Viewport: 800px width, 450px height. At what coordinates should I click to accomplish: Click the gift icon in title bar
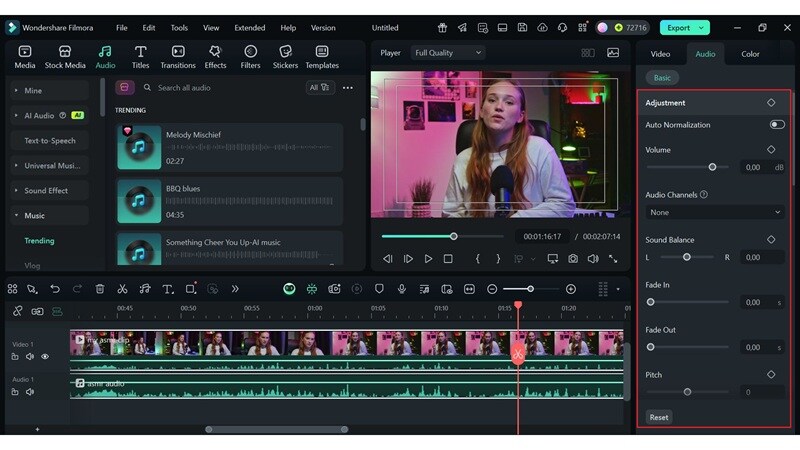coord(442,28)
